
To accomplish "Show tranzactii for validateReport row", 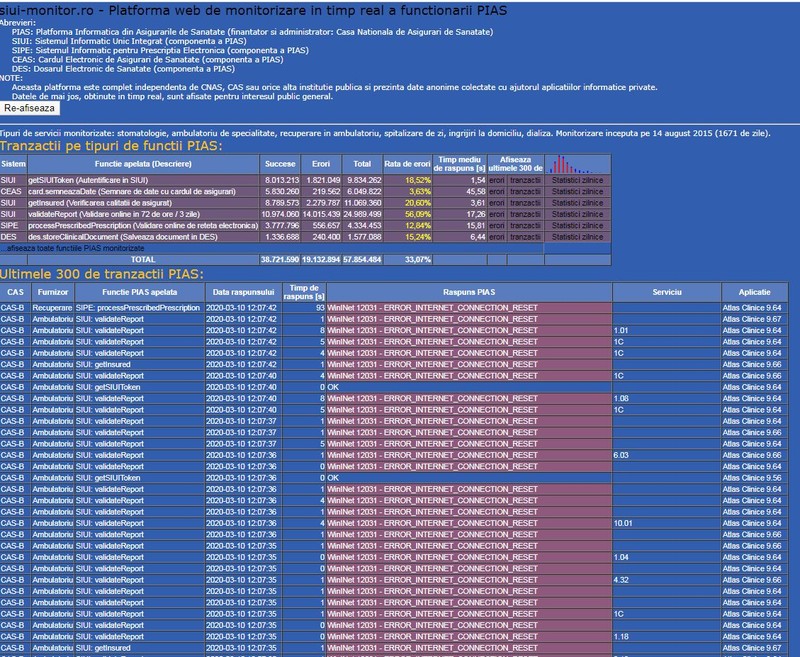I will tap(525, 214).
